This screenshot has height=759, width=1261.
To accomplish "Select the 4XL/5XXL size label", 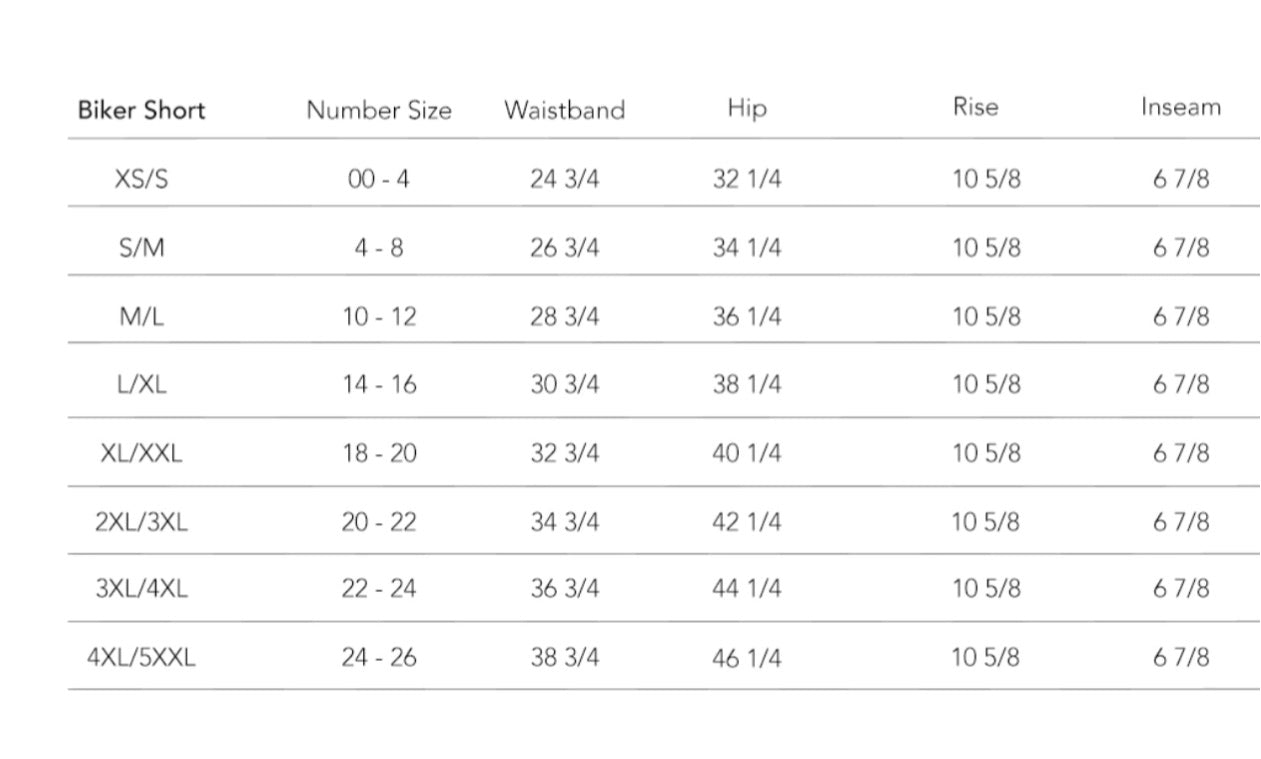I will 141,658.
